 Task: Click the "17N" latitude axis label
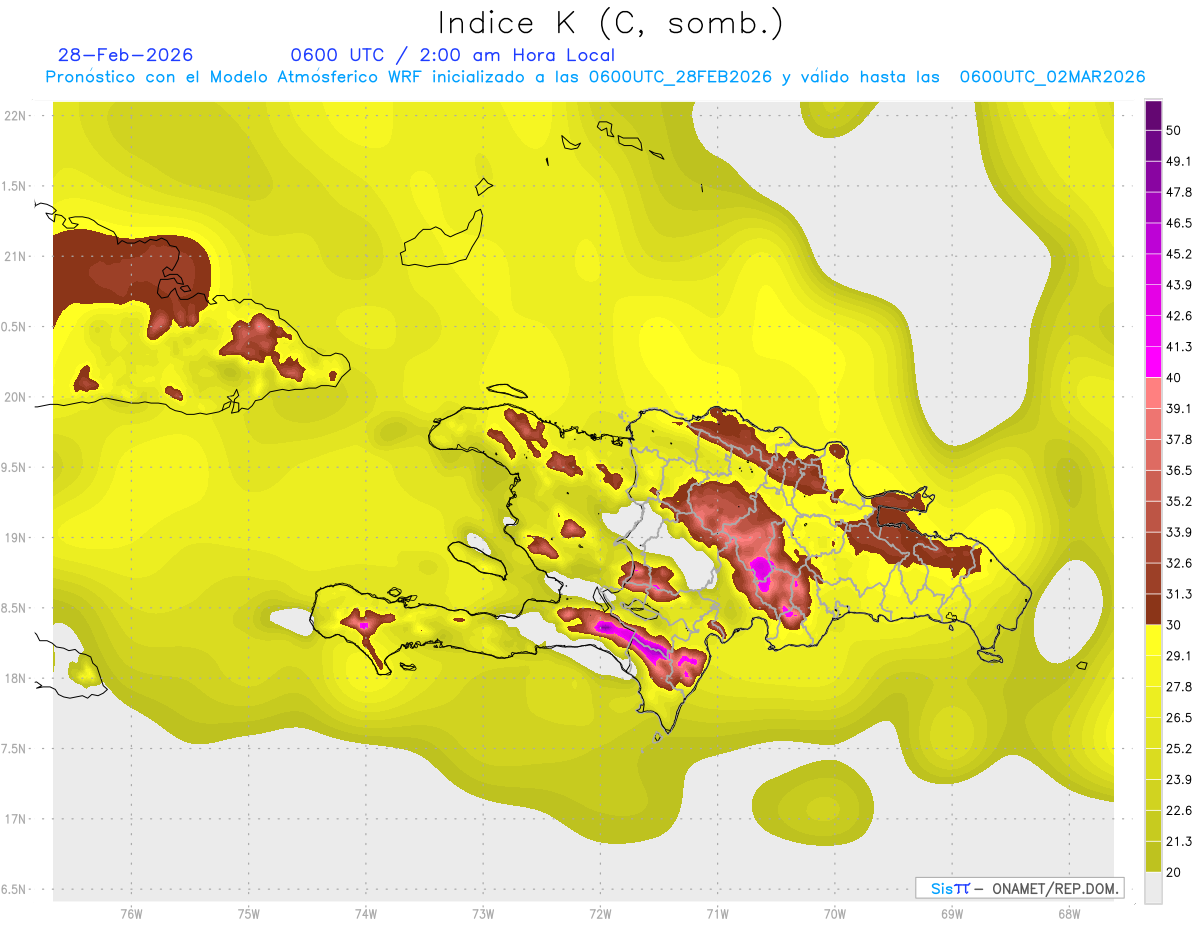click(16, 820)
